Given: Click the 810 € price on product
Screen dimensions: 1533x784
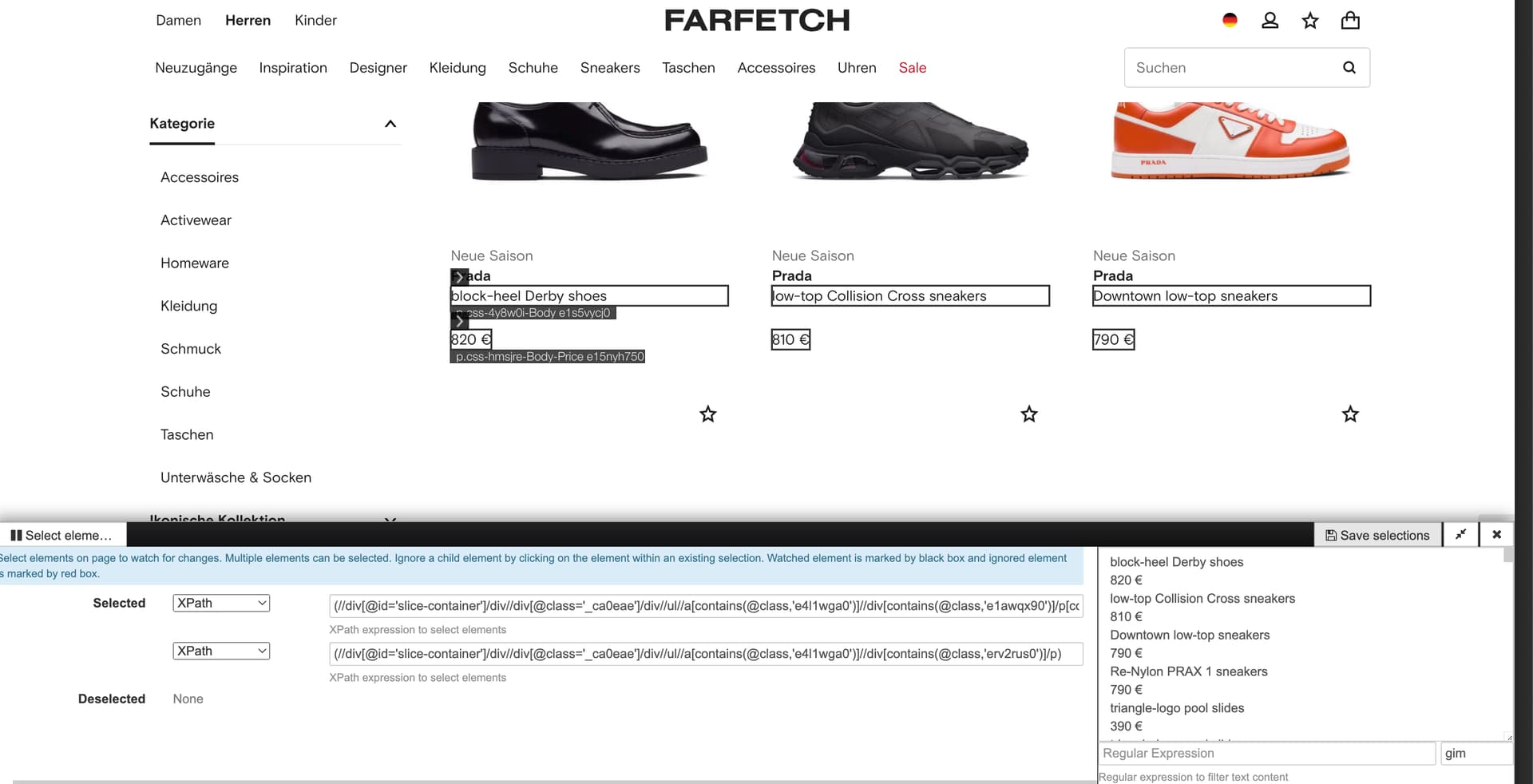Looking at the screenshot, I should pyautogui.click(x=790, y=339).
